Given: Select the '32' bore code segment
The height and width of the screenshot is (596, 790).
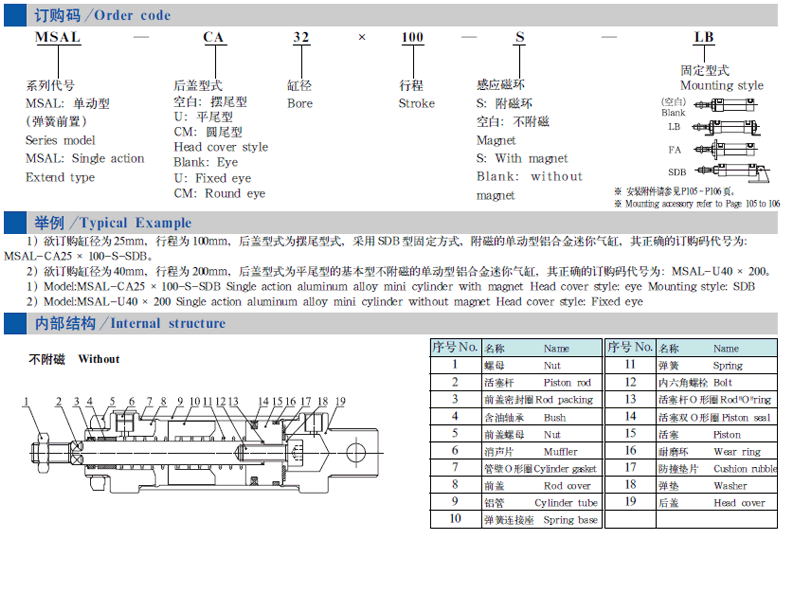Looking at the screenshot, I should tap(301, 37).
